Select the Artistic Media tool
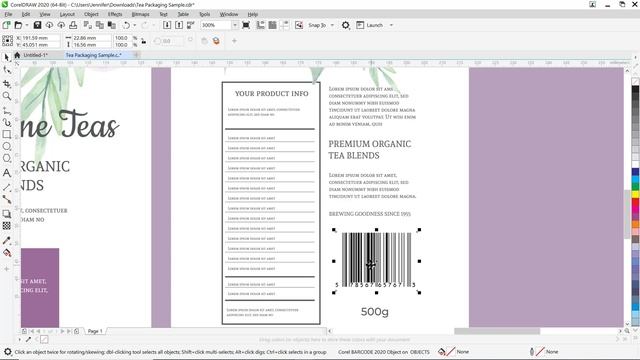This screenshot has height=360, width=640. (7, 122)
